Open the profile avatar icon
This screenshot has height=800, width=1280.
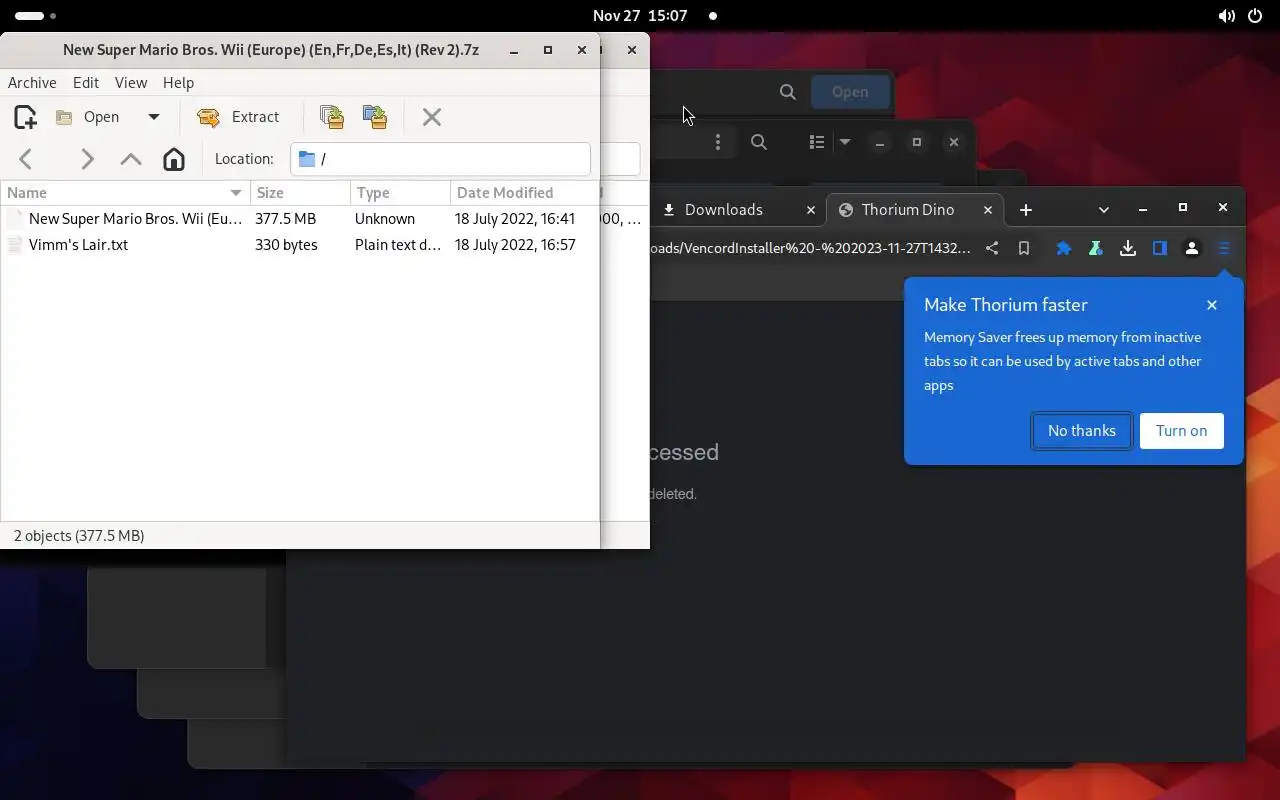1192,249
